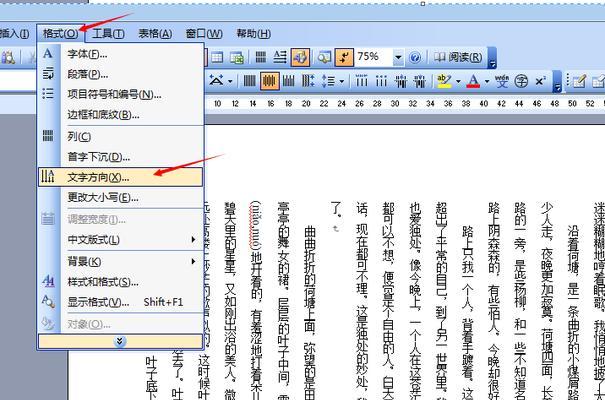Open the 帮助(H) menu

(253, 34)
